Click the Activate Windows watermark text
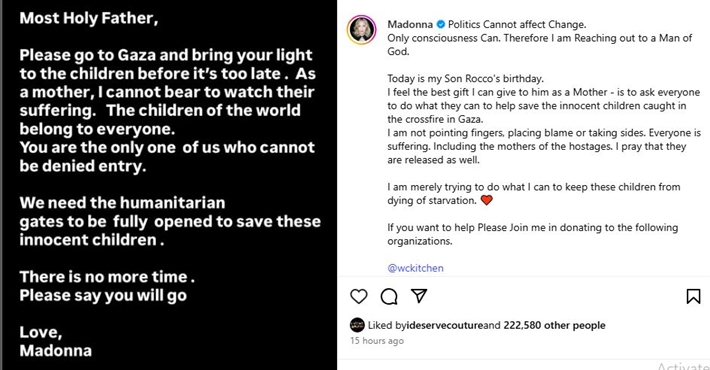The width and height of the screenshot is (710, 370). coord(683,366)
